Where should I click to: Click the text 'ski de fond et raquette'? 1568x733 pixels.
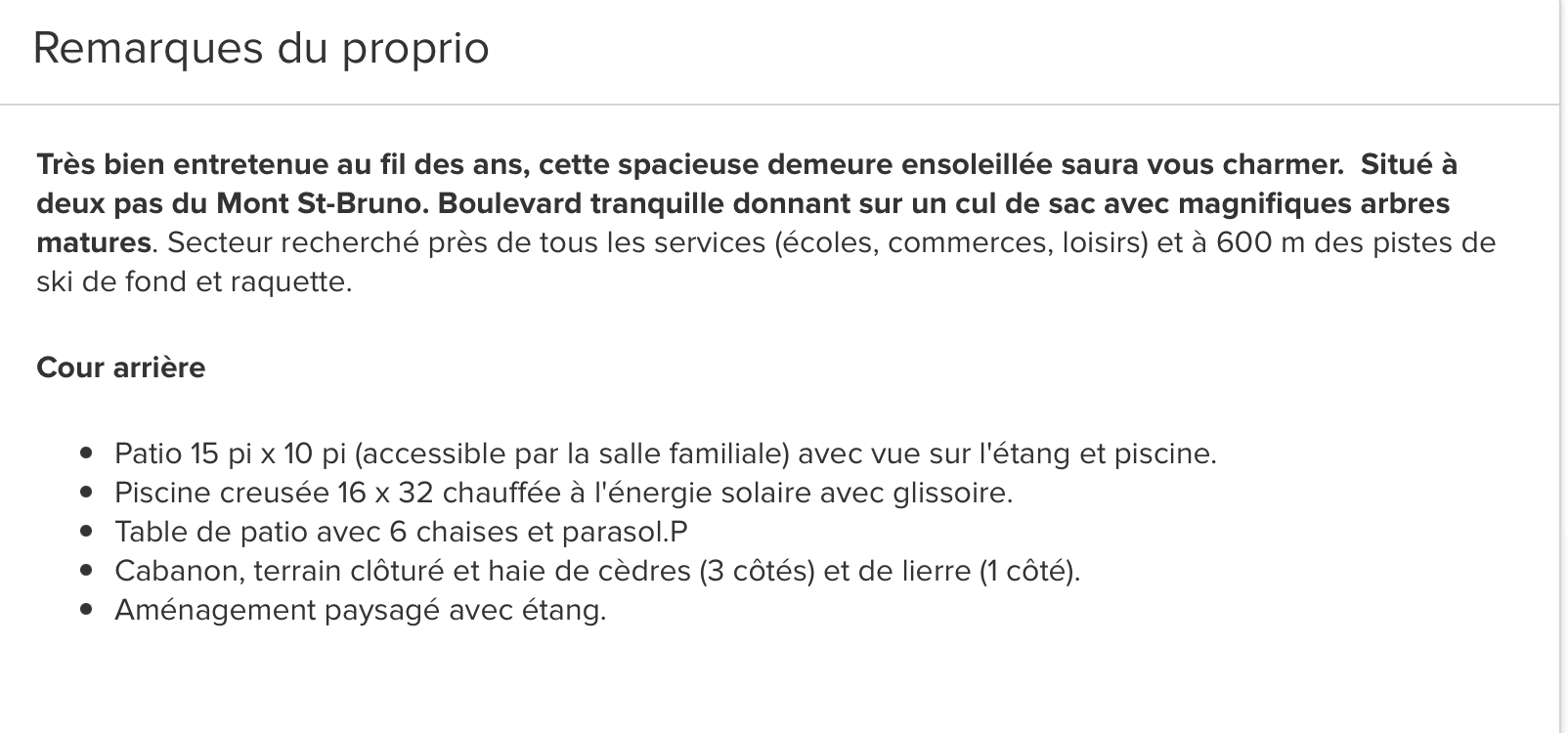pos(194,282)
